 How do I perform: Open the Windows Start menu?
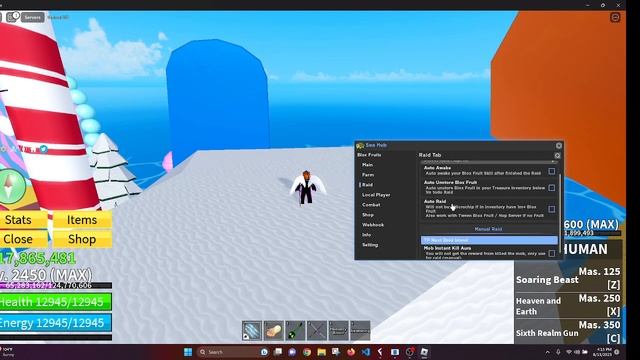pos(188,352)
